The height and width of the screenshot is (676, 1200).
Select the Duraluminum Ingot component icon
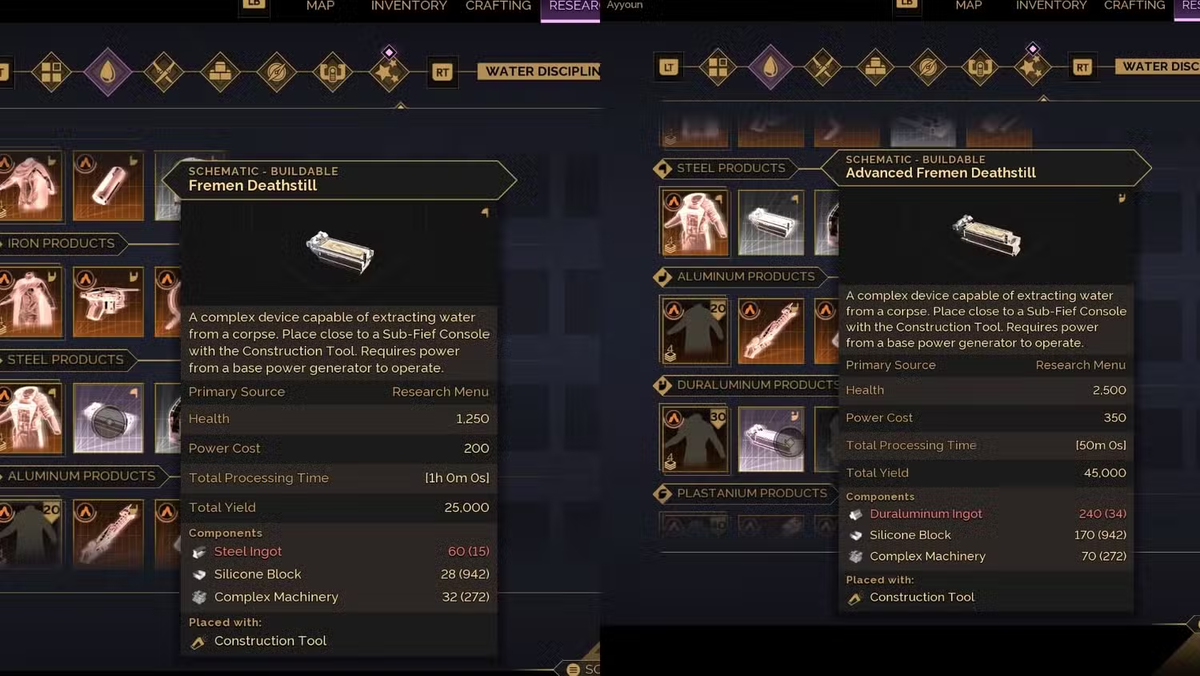[x=855, y=514]
